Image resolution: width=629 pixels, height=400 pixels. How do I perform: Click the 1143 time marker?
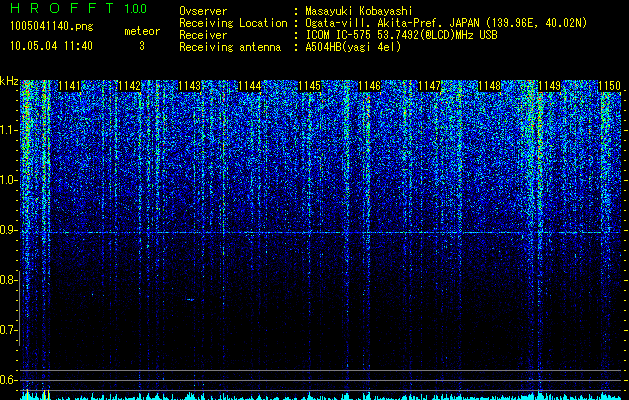[x=189, y=86]
